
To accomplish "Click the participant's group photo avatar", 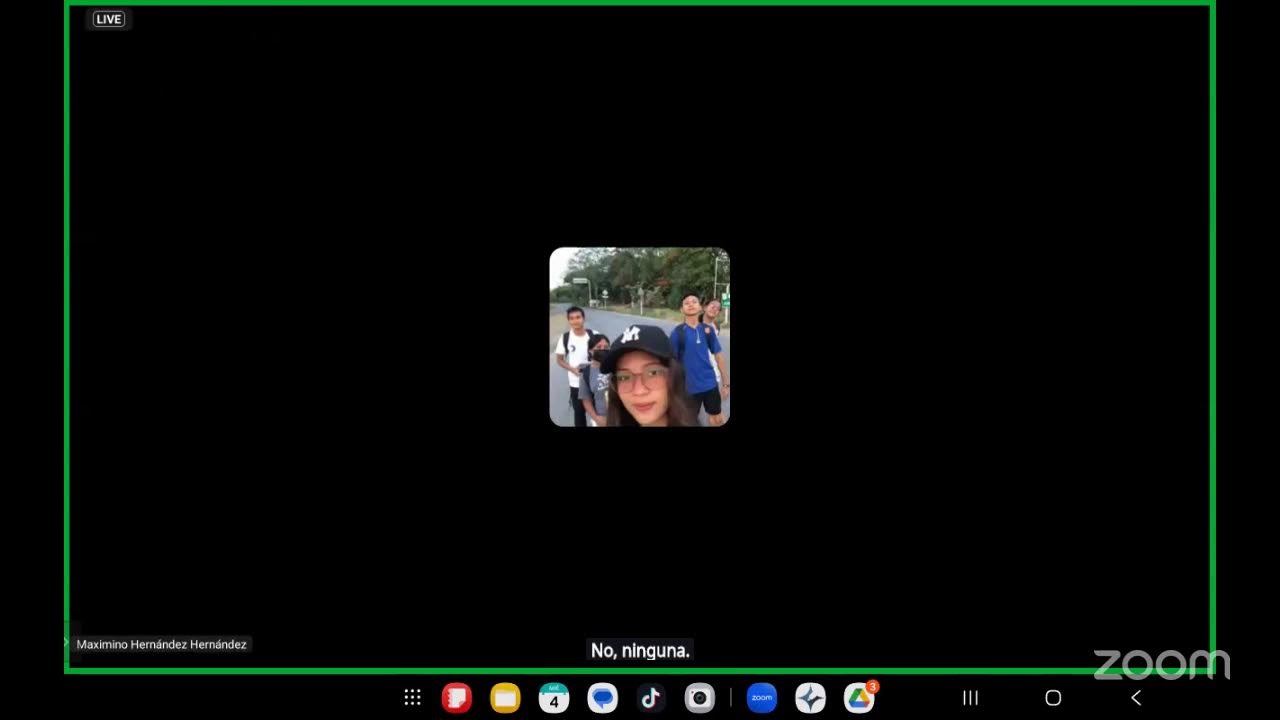I will 640,337.
